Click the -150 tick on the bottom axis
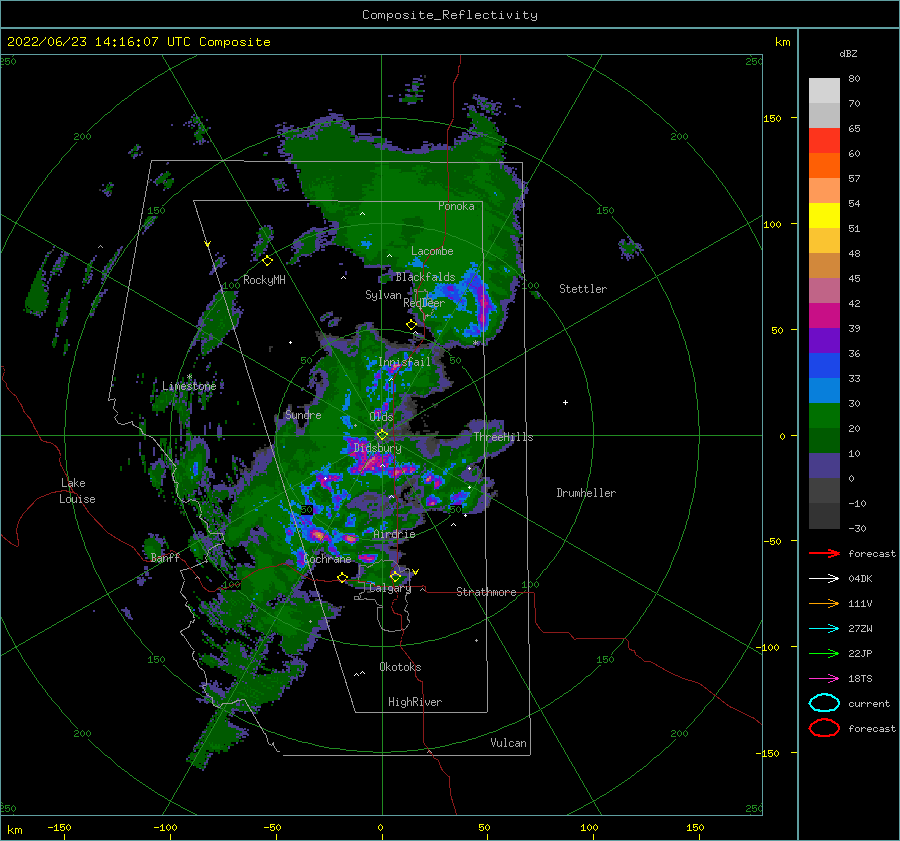The image size is (900, 841). [59, 827]
